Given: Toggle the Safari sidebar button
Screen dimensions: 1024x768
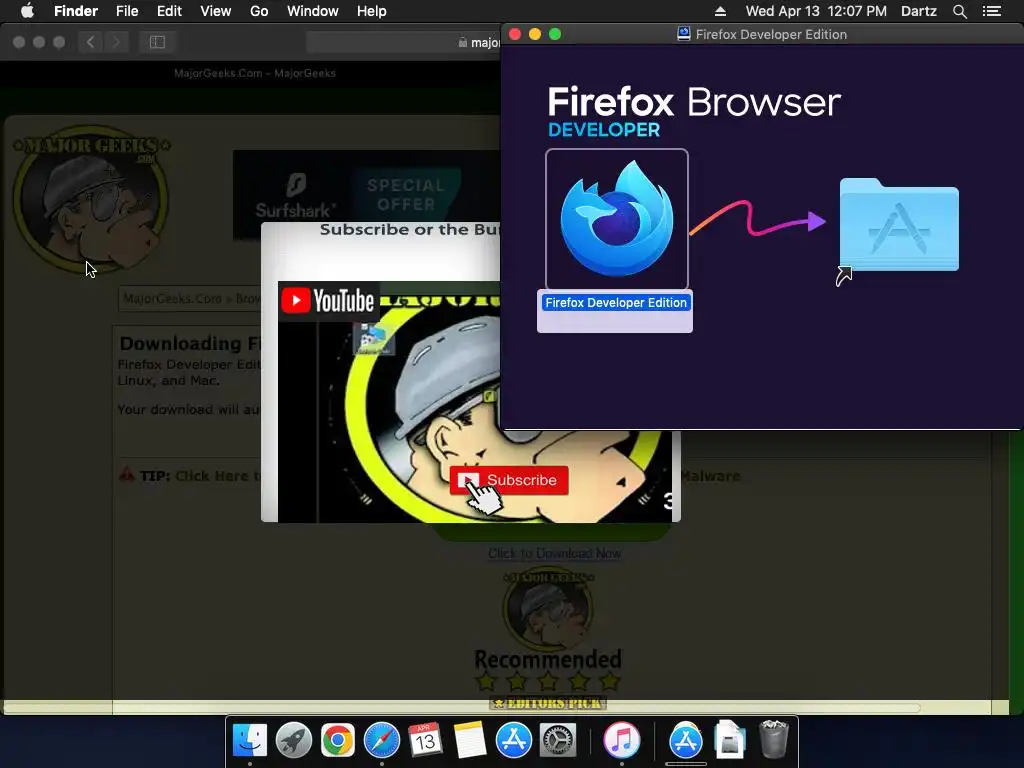Looking at the screenshot, I should (157, 42).
